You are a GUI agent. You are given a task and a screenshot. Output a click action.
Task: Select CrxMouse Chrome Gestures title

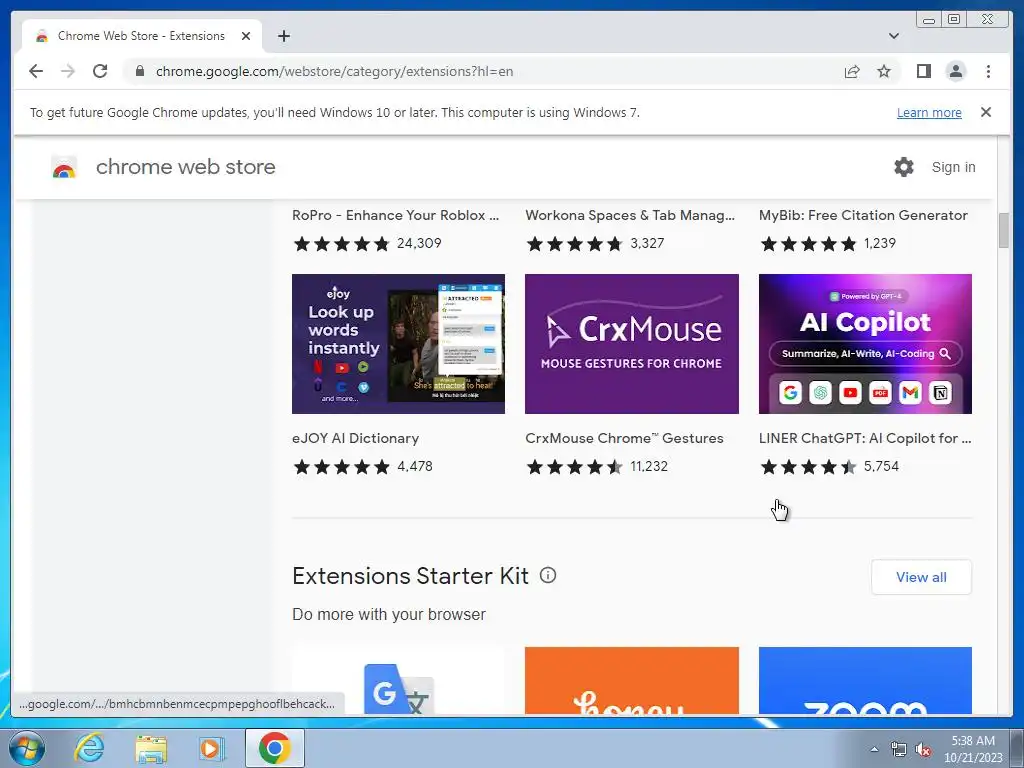point(624,438)
